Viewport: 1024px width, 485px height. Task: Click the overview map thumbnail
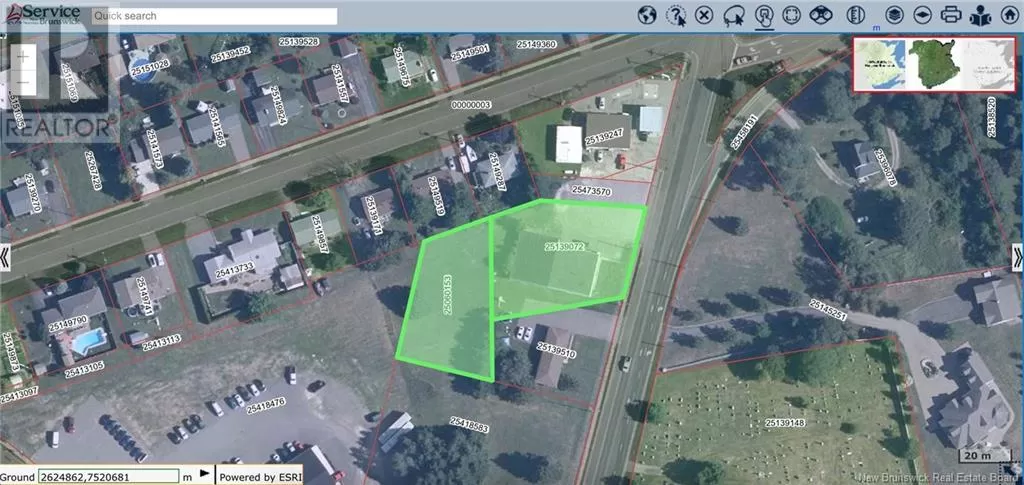tap(936, 64)
